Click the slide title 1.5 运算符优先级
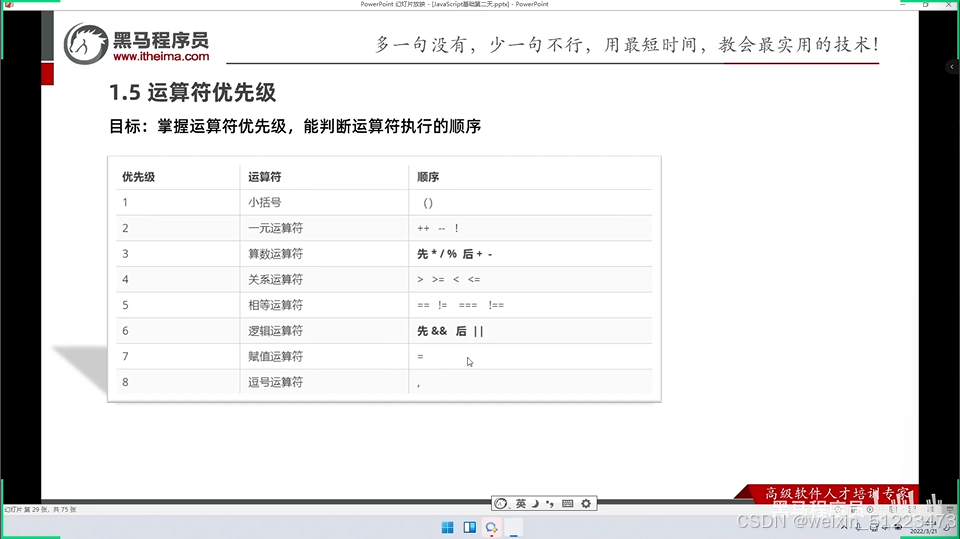 pos(192,92)
